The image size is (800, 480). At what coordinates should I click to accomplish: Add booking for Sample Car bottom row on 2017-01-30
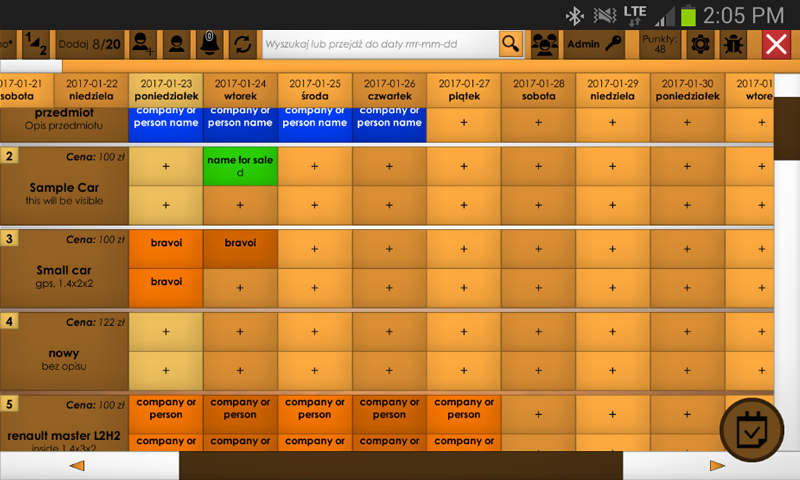pyautogui.click(x=687, y=205)
